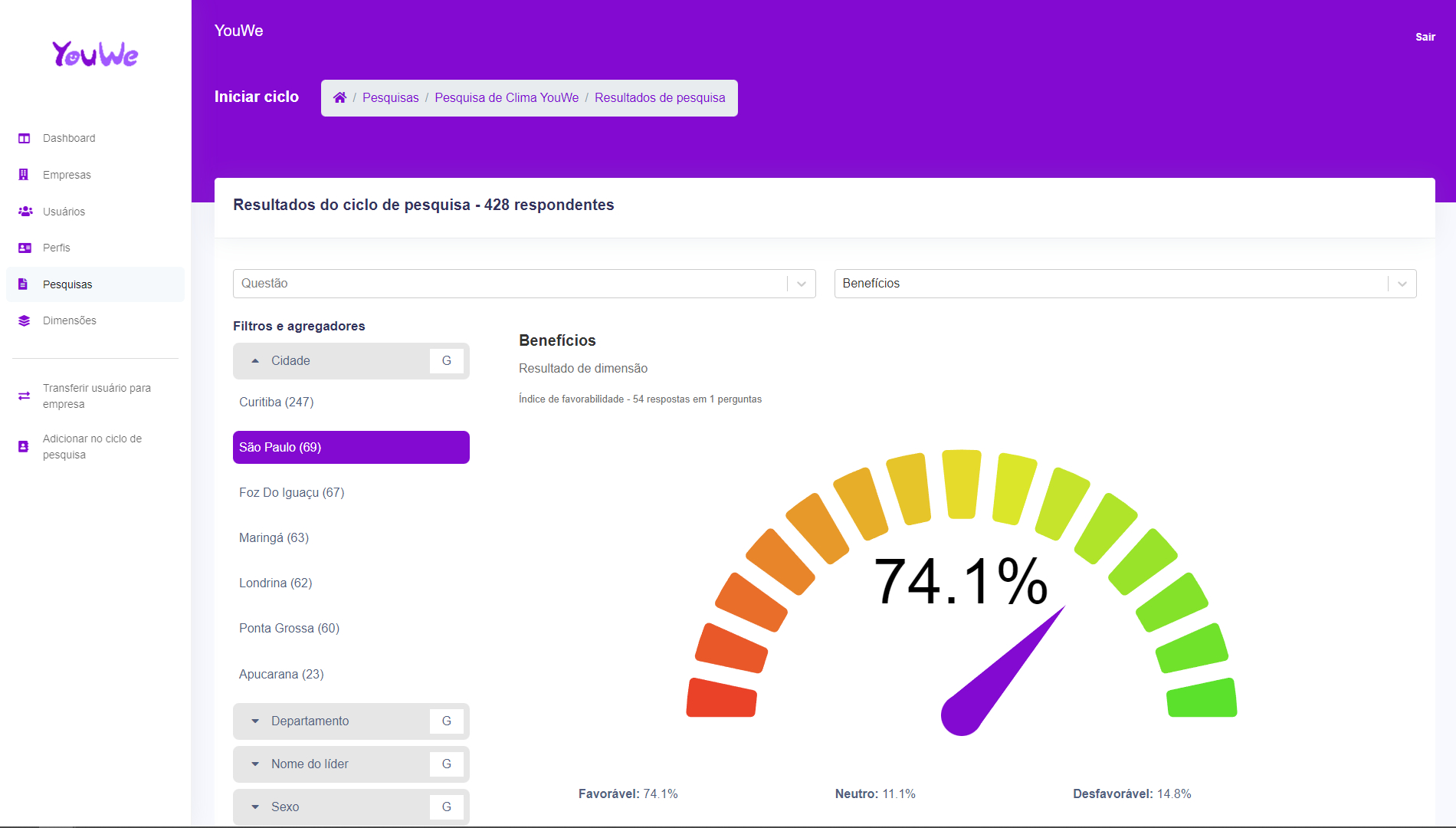Viewport: 1456px width, 828px height.
Task: Click the transfer user arrows icon
Action: pyautogui.click(x=25, y=396)
